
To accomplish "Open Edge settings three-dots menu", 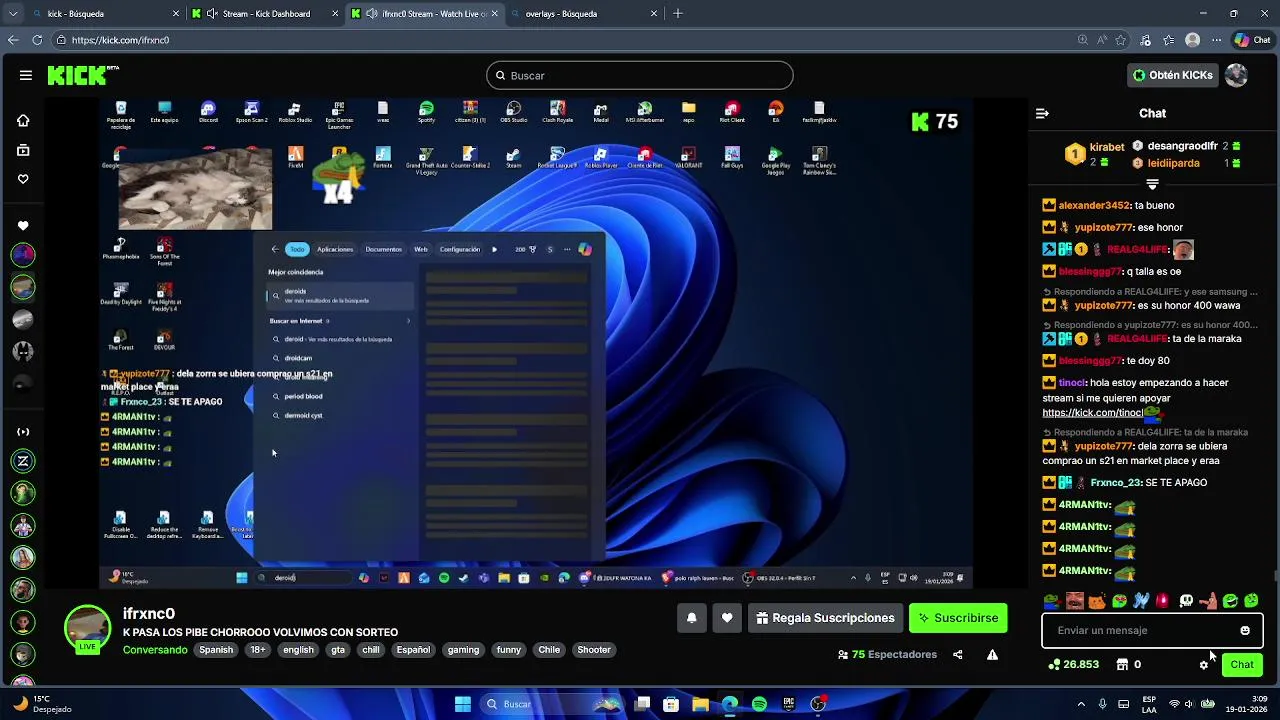I will click(1215, 40).
